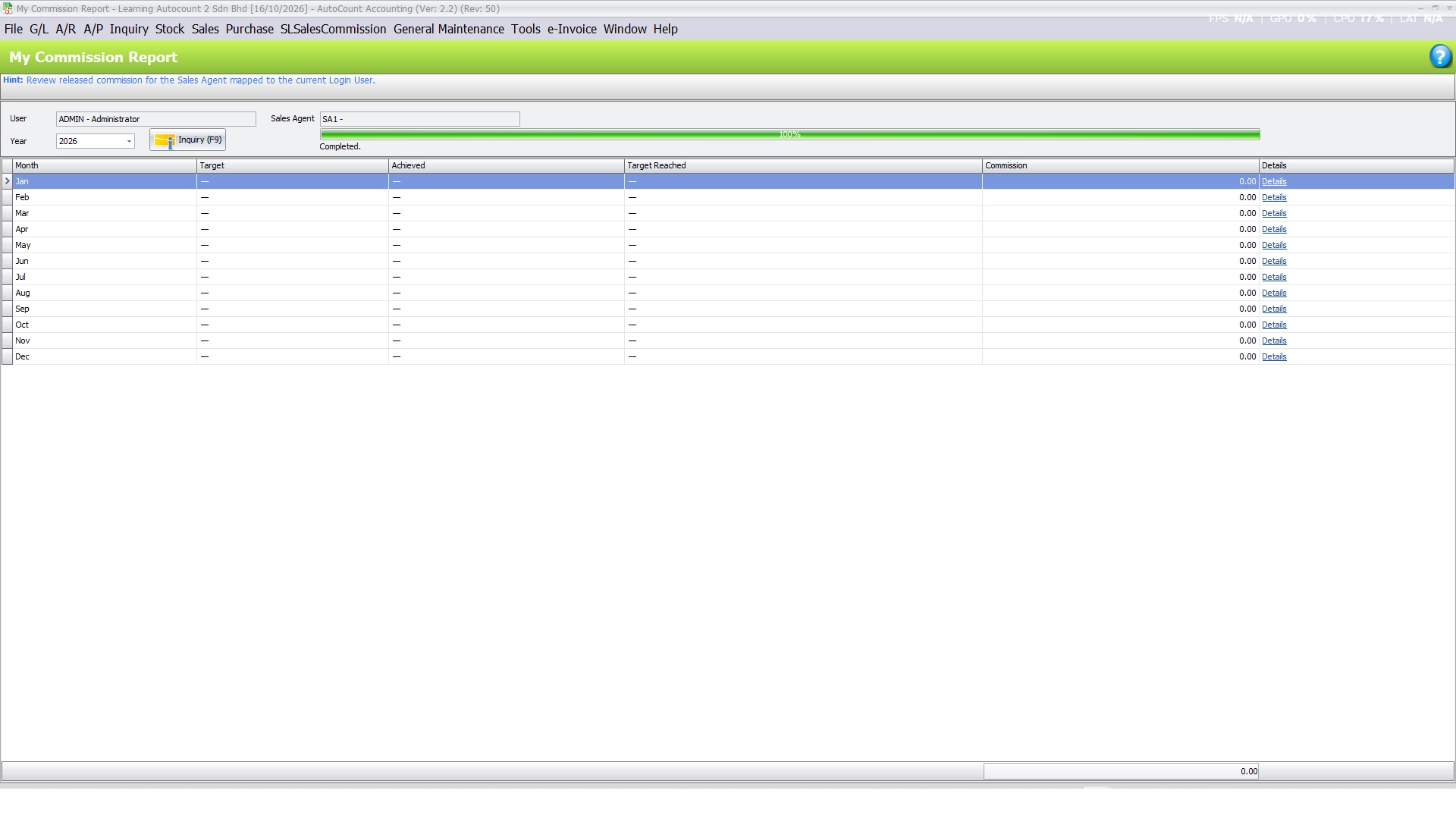Viewport: 1456px width, 819px height.
Task: Open the SLSalesCommission menu
Action: [x=333, y=29]
